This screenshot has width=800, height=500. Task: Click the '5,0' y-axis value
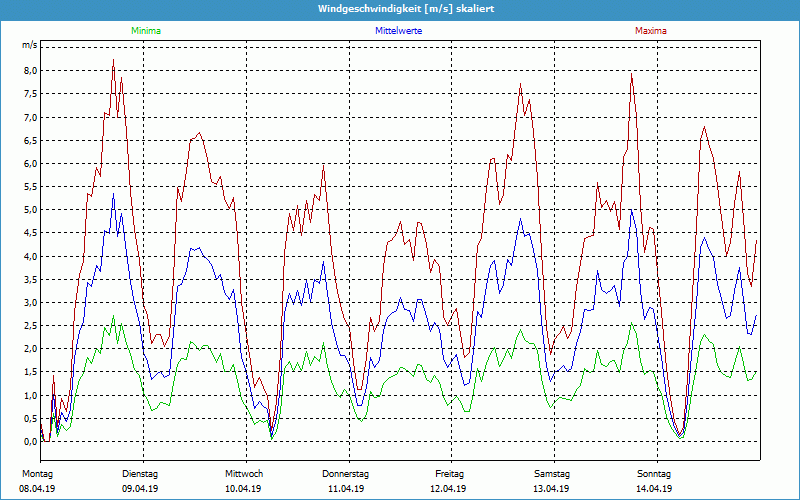pyautogui.click(x=31, y=210)
